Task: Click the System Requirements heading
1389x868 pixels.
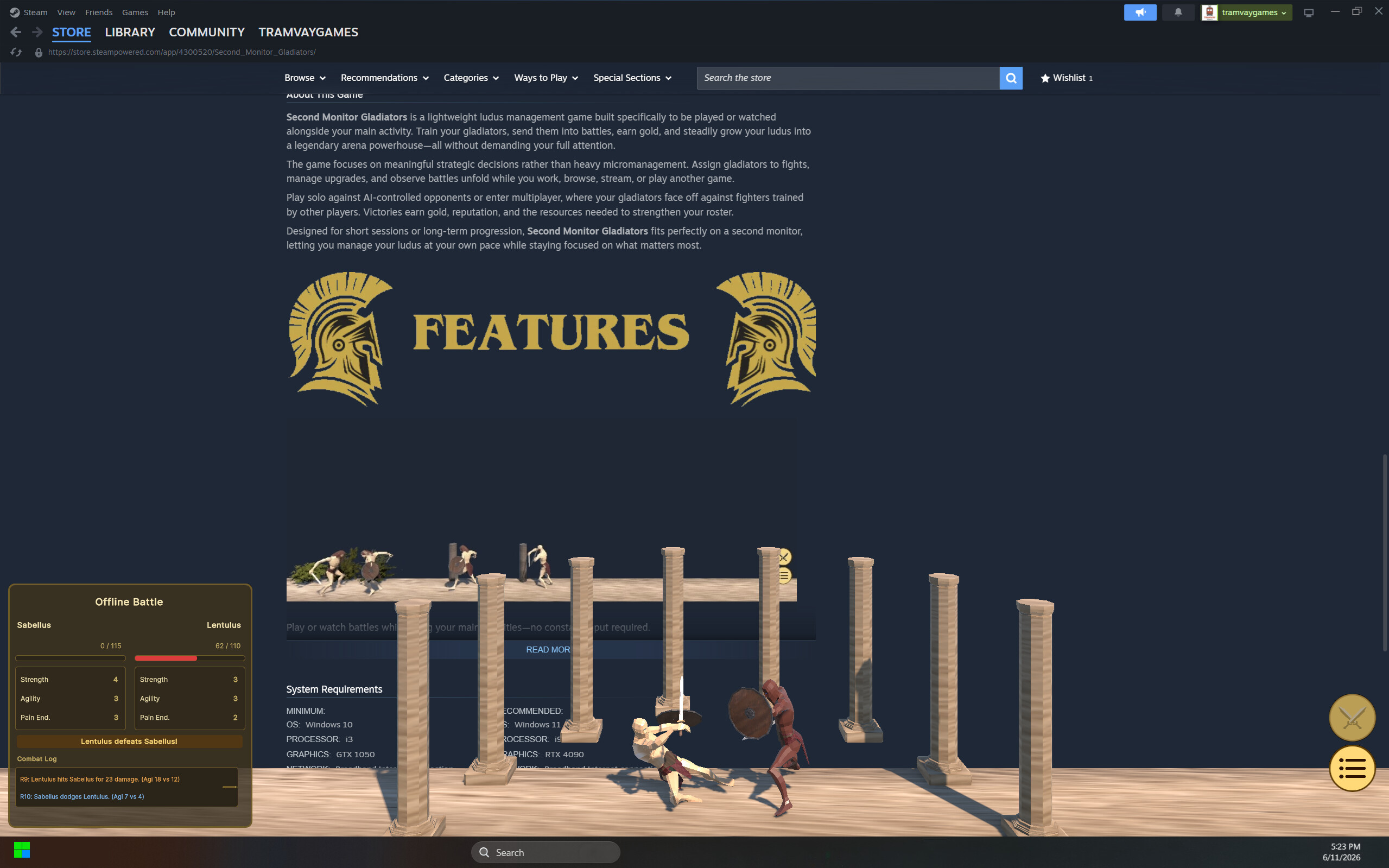Action: pos(334,689)
